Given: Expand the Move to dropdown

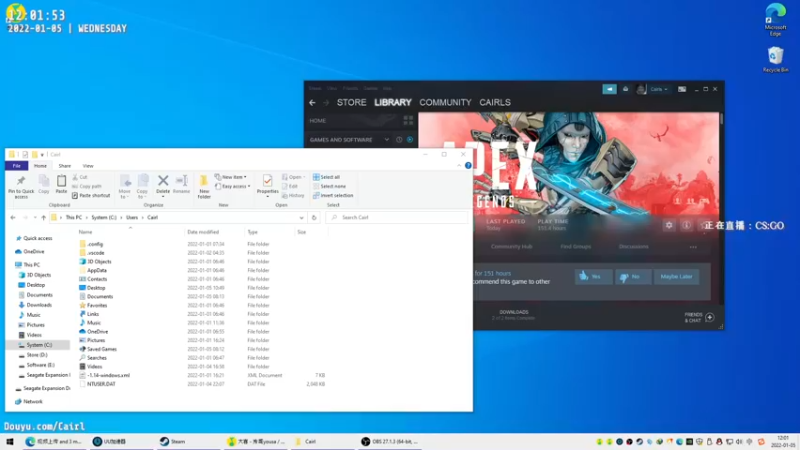Looking at the screenshot, I should click(125, 194).
